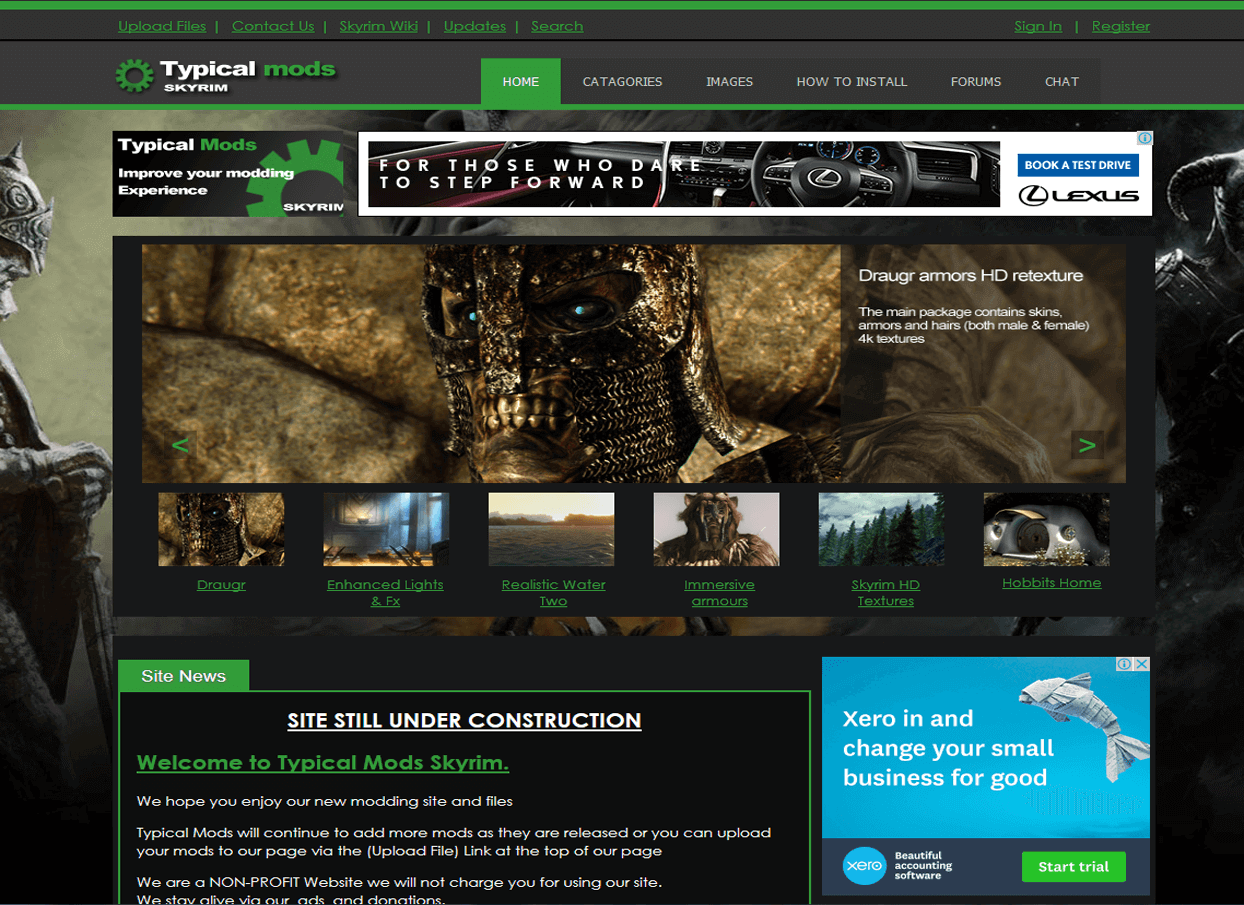Click the Draugr helmet slideshow image
Screen dimensions: 1244x905
(x=491, y=364)
